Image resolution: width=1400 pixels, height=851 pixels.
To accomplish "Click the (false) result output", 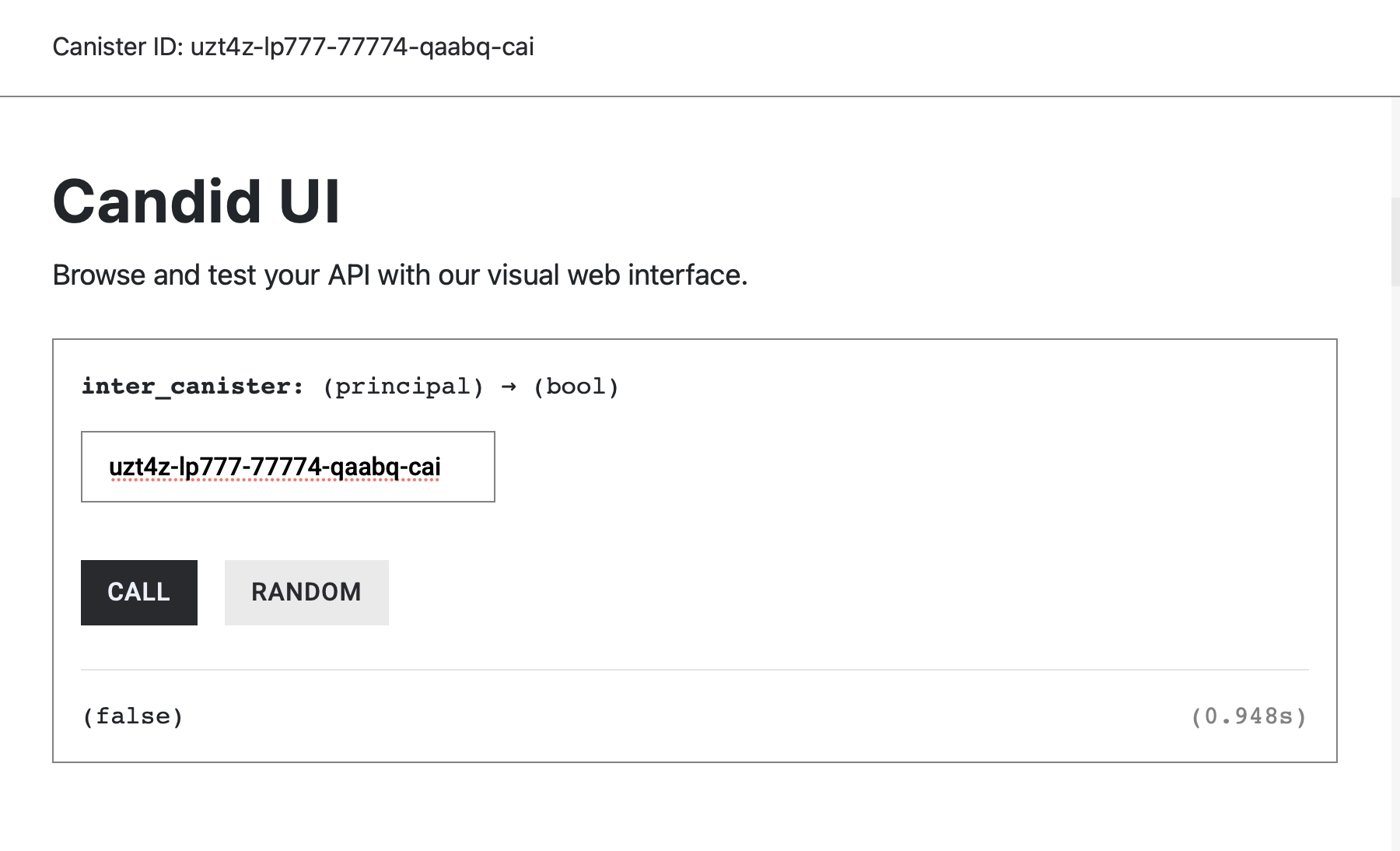I will point(132,716).
